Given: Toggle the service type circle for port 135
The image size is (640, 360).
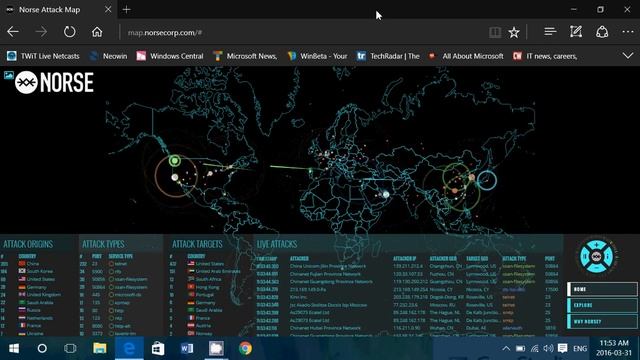Looking at the screenshot, I should click(x=111, y=302).
